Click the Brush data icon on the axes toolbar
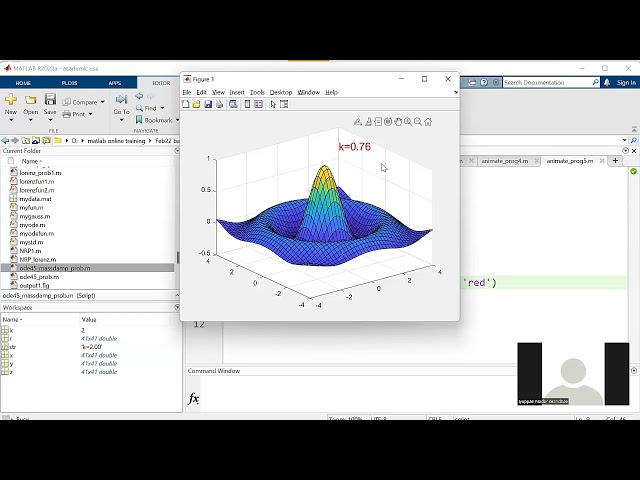 coord(369,122)
